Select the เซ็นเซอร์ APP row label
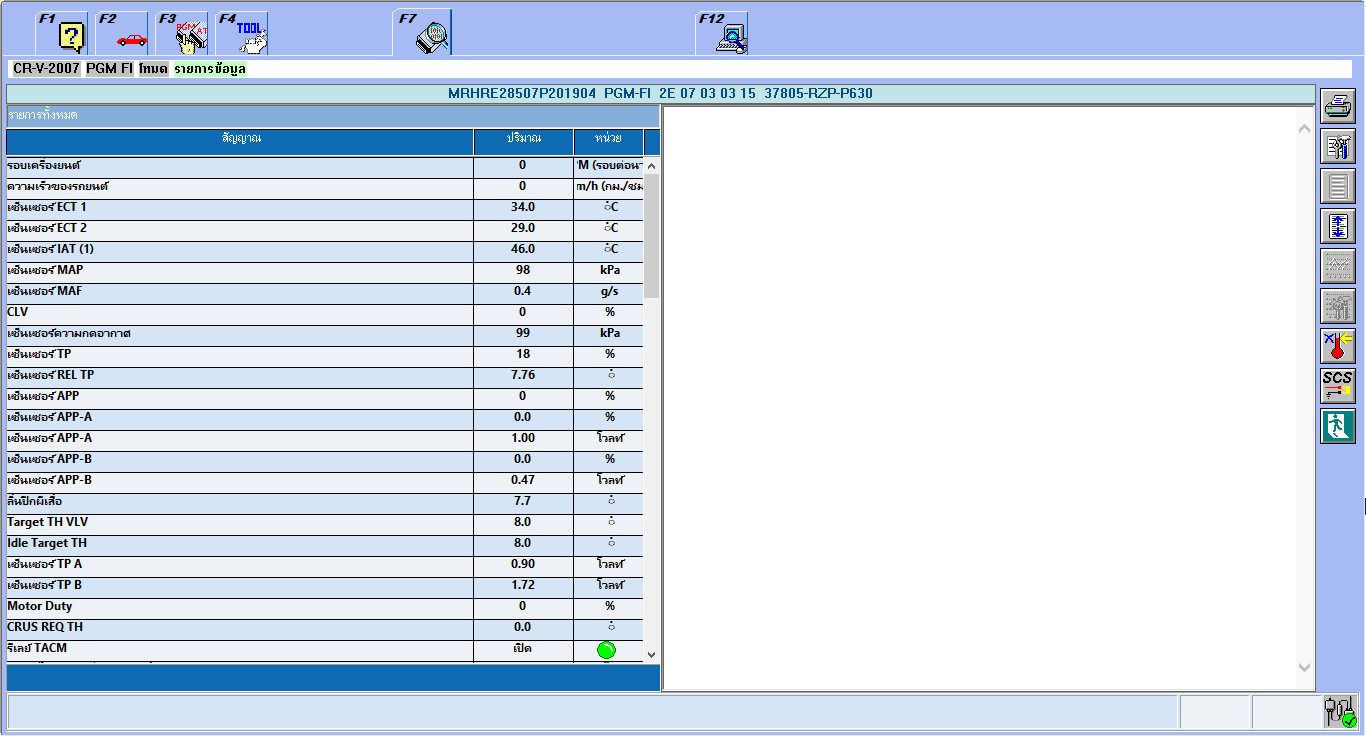The width and height of the screenshot is (1366, 737). (x=43, y=397)
